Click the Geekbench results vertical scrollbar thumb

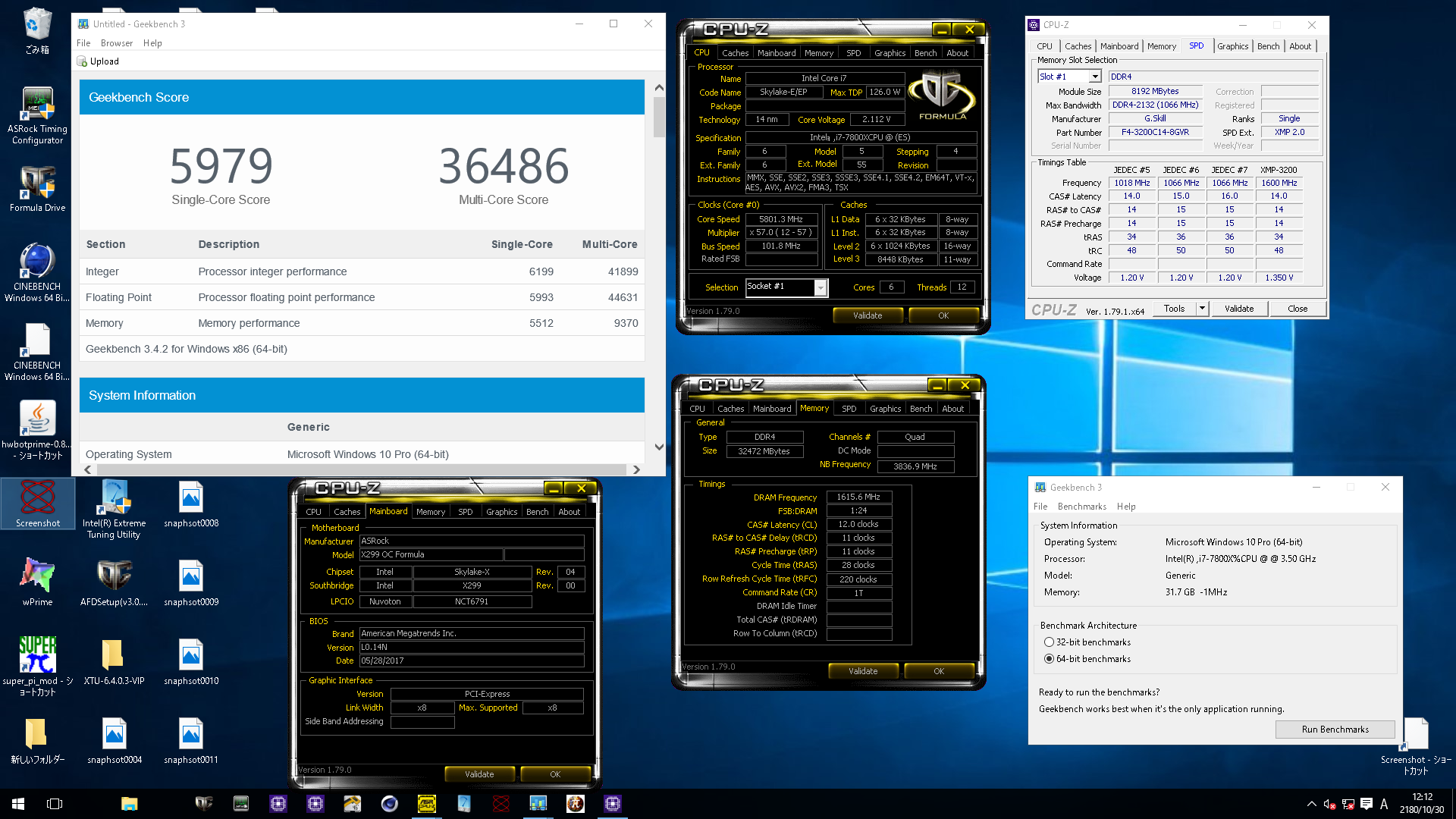(x=659, y=118)
